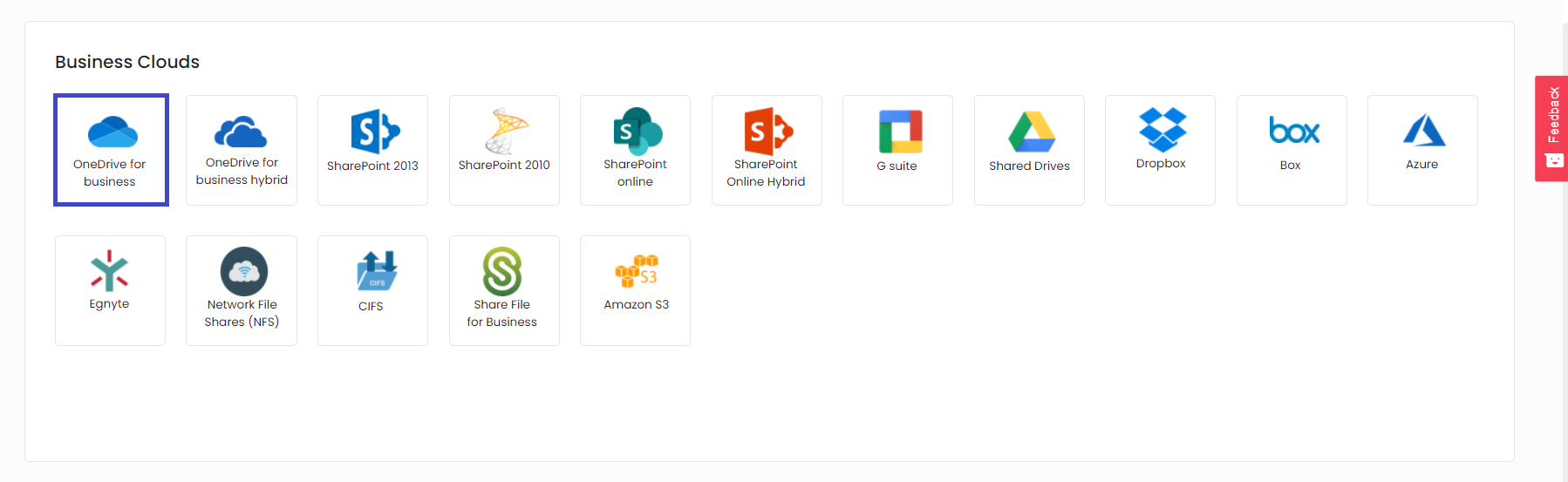1568x482 pixels.
Task: Click the "OneDrive for business" label
Action: click(x=110, y=173)
